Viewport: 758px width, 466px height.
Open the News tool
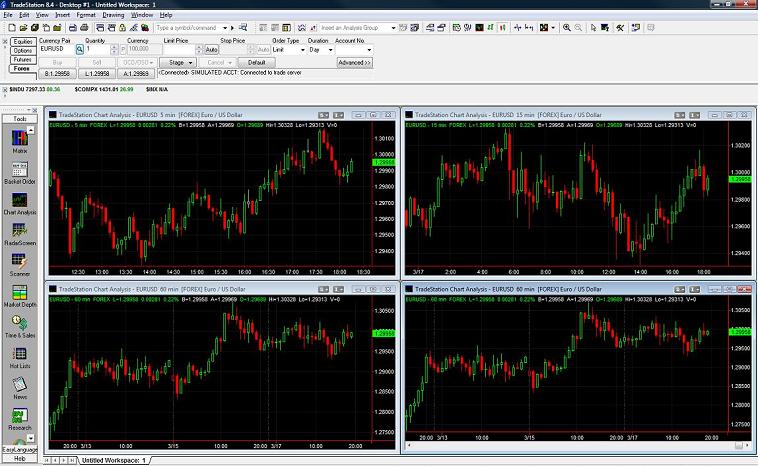point(20,388)
